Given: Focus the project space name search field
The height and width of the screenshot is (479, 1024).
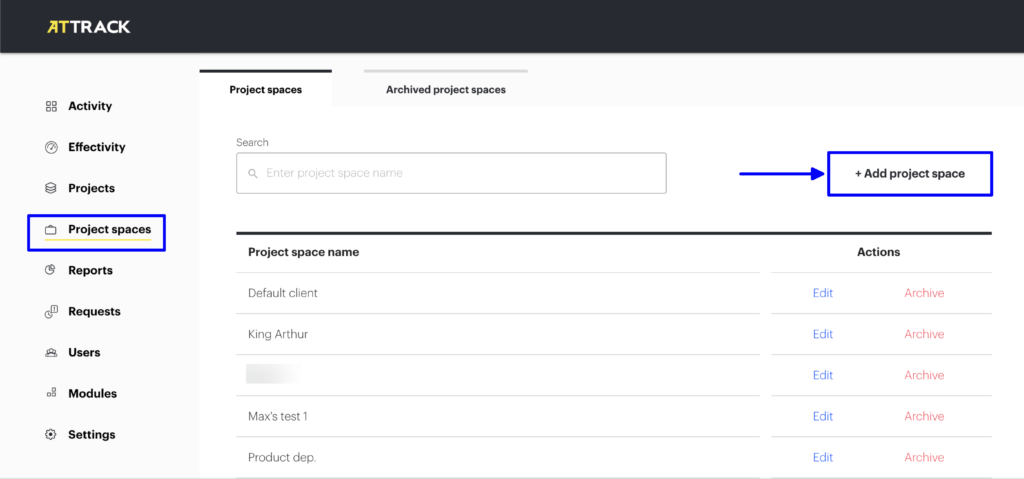Looking at the screenshot, I should (451, 173).
